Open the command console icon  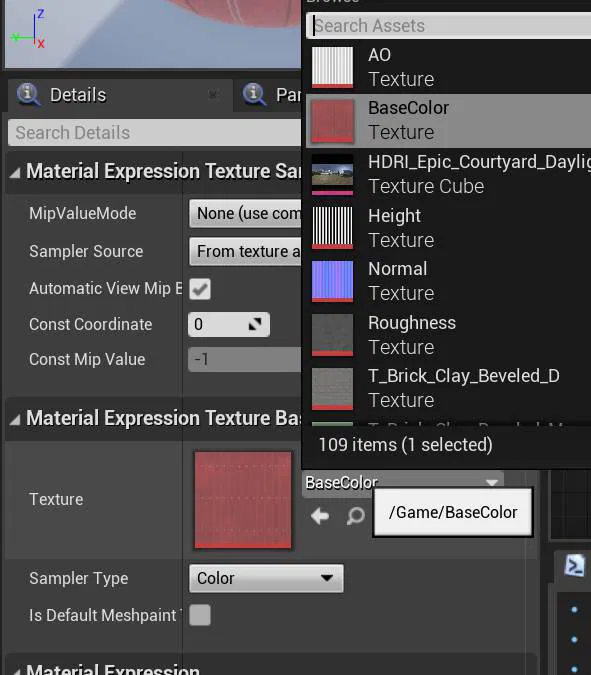click(x=575, y=566)
